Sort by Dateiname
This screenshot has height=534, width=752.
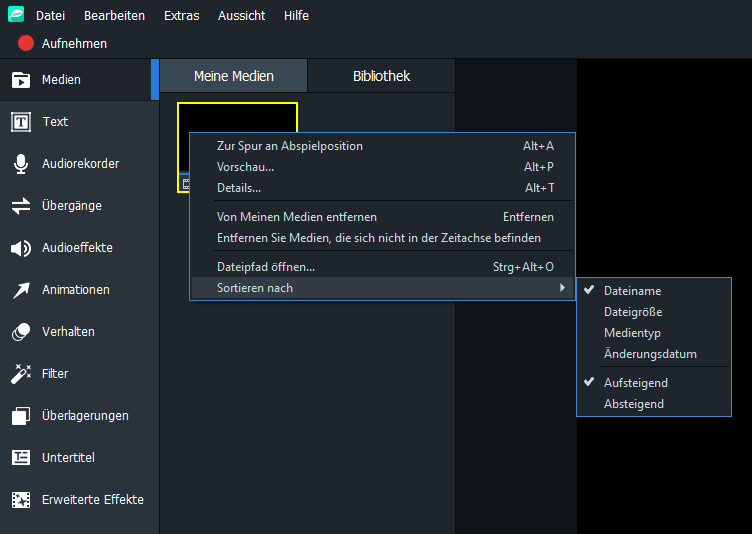pyautogui.click(x=654, y=291)
